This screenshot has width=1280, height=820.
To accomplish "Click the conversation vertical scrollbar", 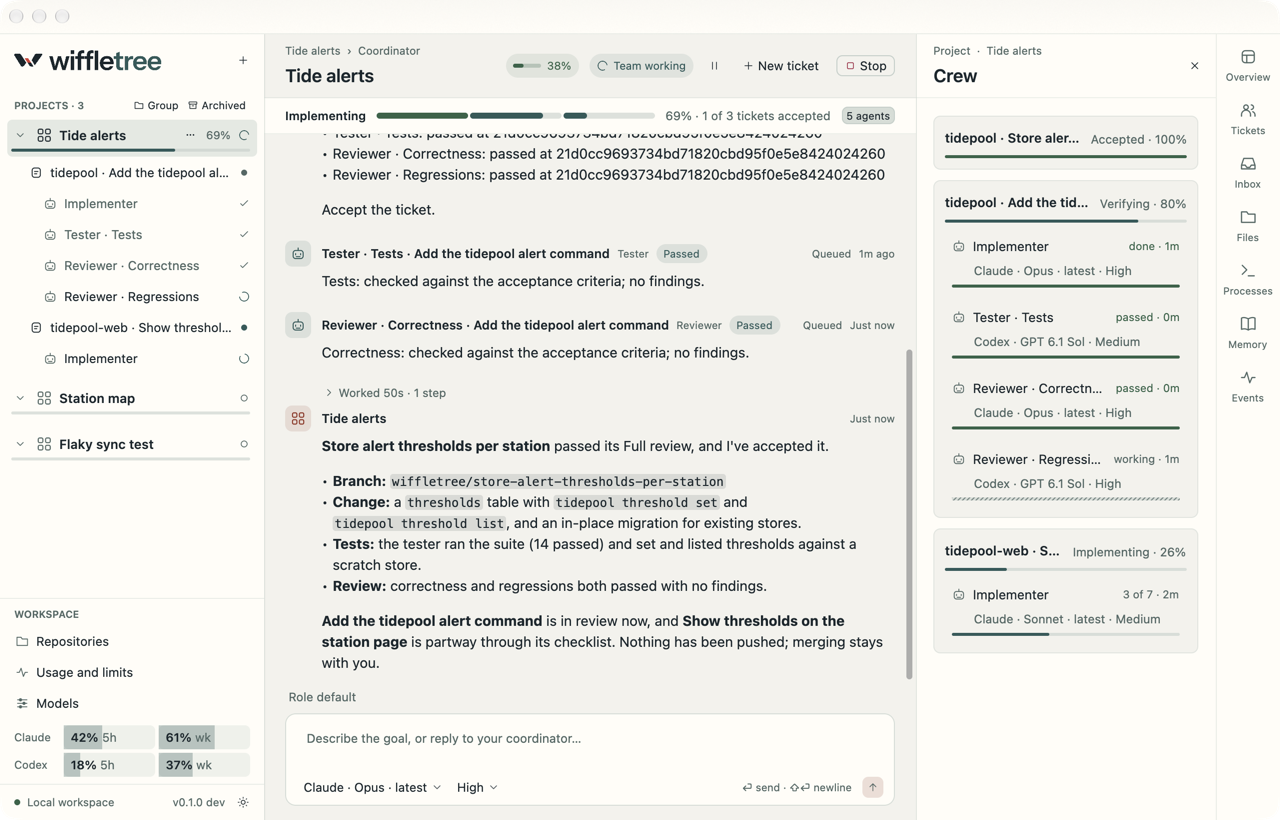I will tap(909, 514).
